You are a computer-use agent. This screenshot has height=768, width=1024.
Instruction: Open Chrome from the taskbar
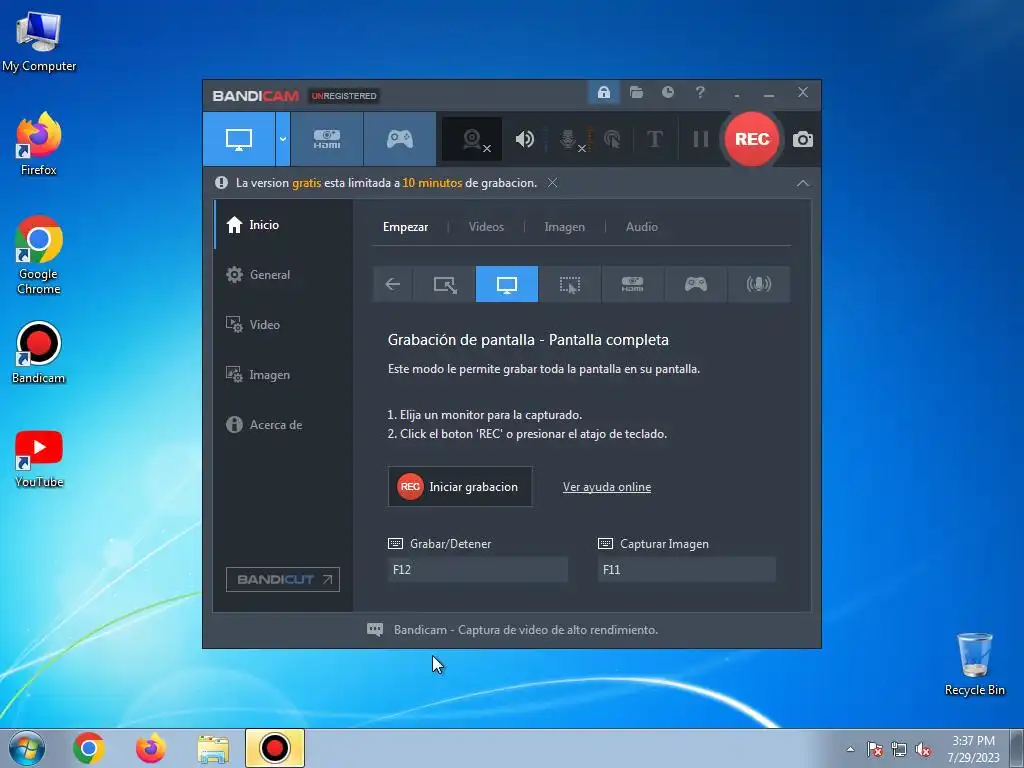89,748
